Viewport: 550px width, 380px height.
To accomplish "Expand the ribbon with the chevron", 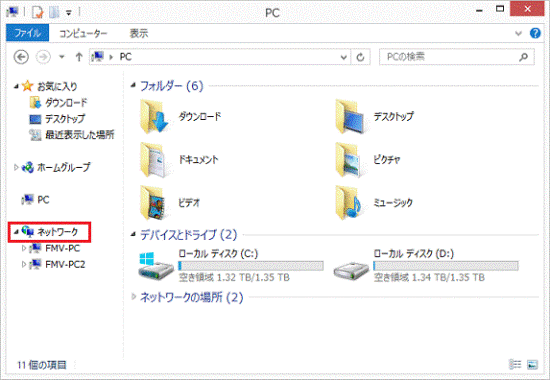I will 518,34.
